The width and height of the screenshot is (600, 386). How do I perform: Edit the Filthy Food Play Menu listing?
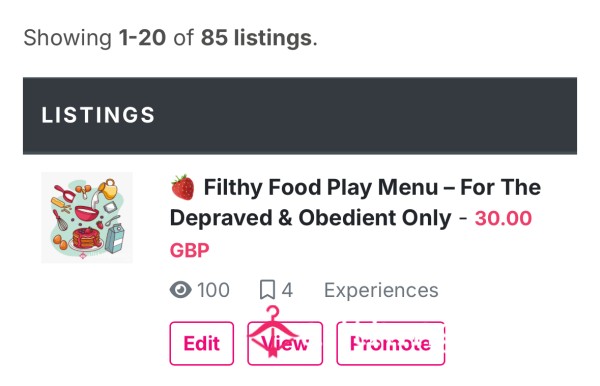(202, 343)
